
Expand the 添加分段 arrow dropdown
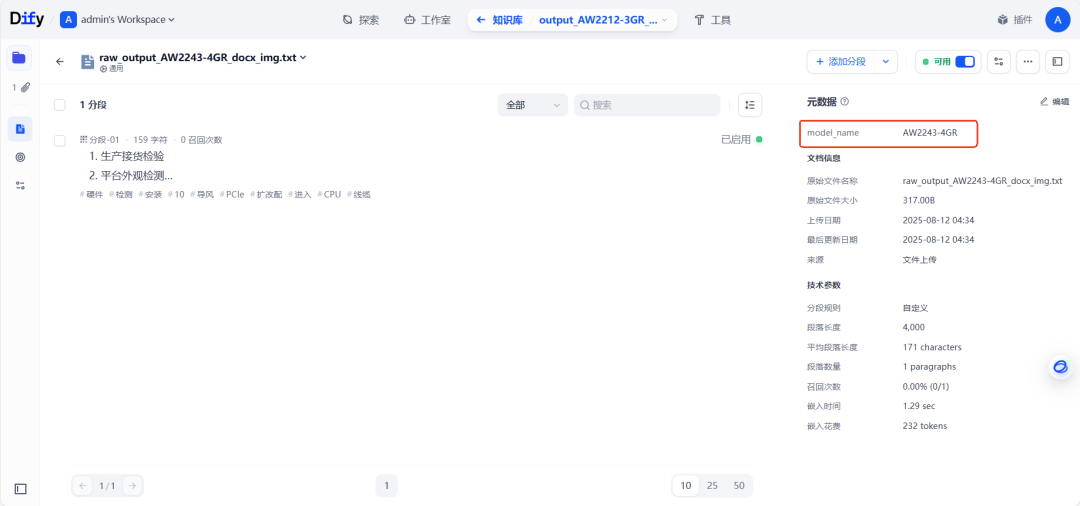[886, 61]
